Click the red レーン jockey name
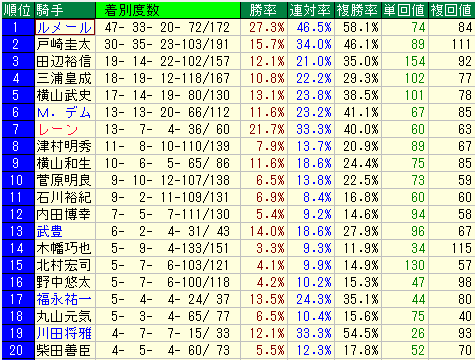The height and width of the screenshot is (360, 475). 58,129
